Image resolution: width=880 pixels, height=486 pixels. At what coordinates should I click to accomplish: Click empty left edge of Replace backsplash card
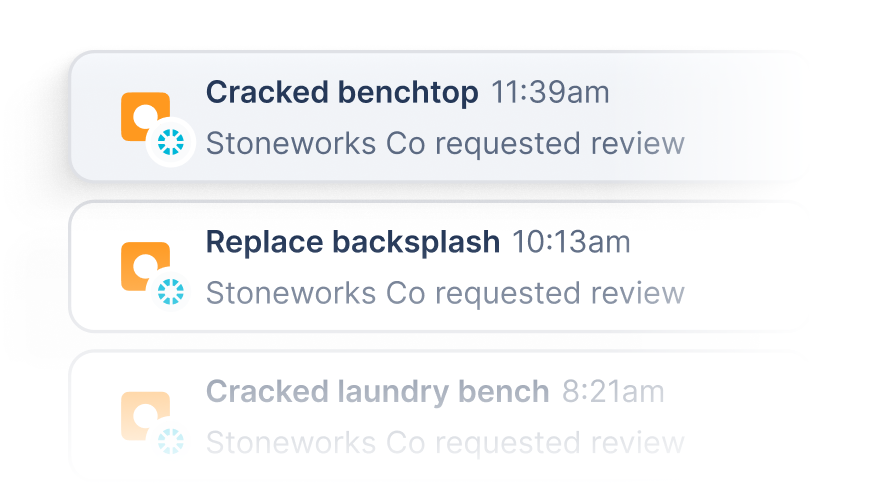point(90,266)
